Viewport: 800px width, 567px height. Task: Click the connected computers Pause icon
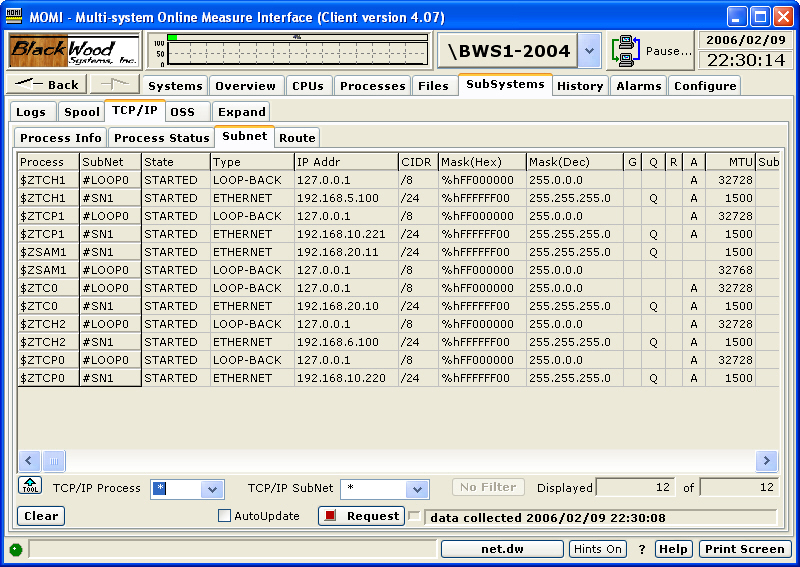[x=626, y=51]
